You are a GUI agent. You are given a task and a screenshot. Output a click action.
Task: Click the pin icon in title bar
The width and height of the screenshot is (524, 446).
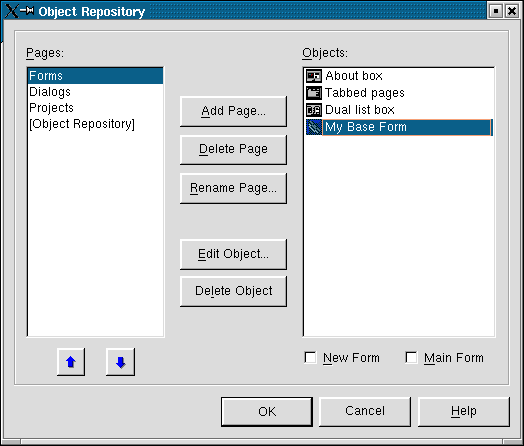[27, 11]
